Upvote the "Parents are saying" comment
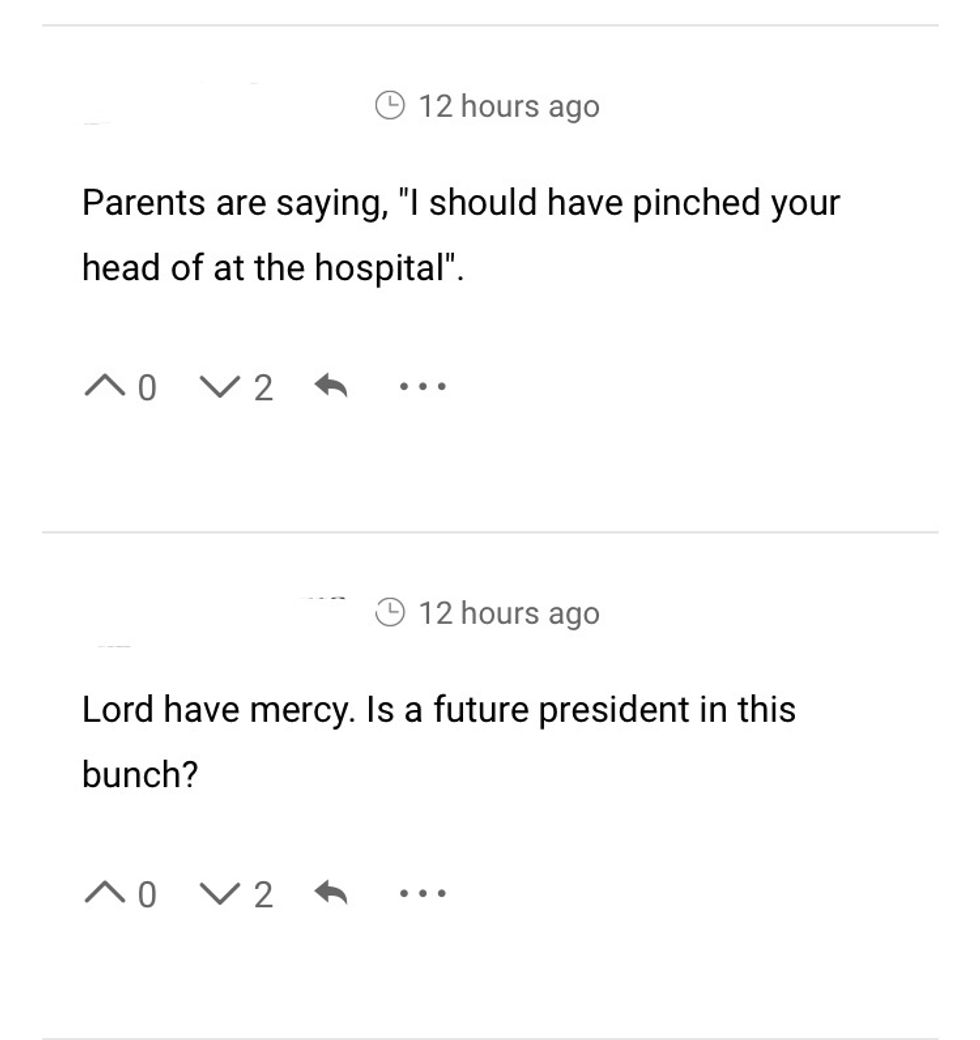The height and width of the screenshot is (1040, 980). point(108,386)
